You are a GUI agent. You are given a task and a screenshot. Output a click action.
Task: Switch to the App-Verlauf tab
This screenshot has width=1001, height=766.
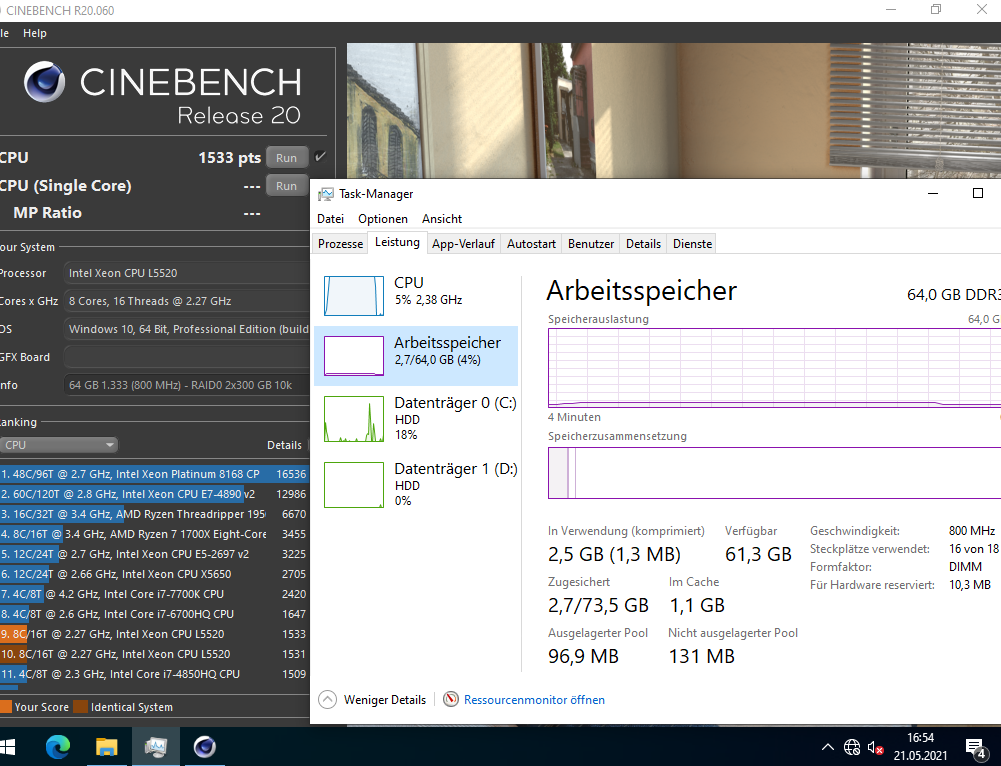point(463,244)
